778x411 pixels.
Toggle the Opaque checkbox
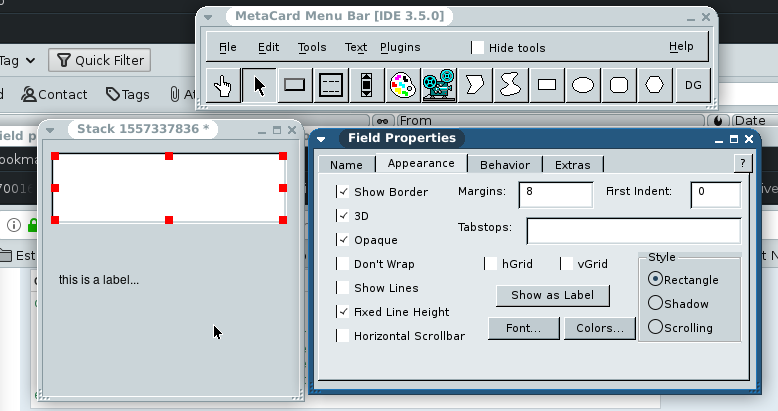coord(343,240)
